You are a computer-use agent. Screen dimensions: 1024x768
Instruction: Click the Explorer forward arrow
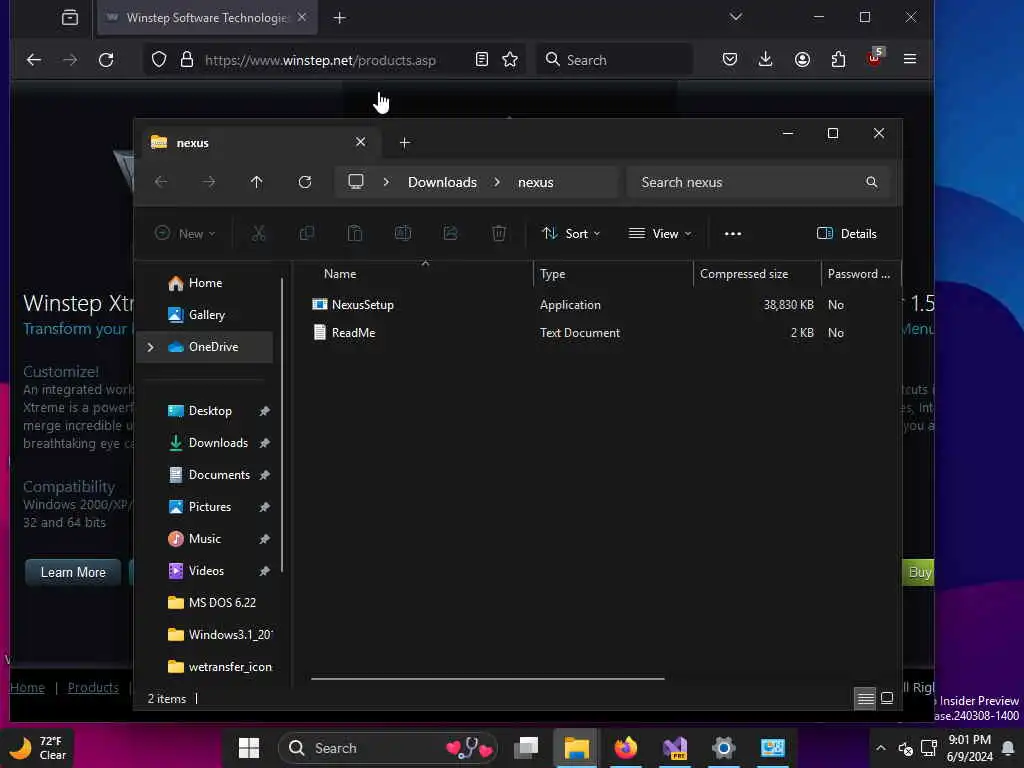coord(209,182)
